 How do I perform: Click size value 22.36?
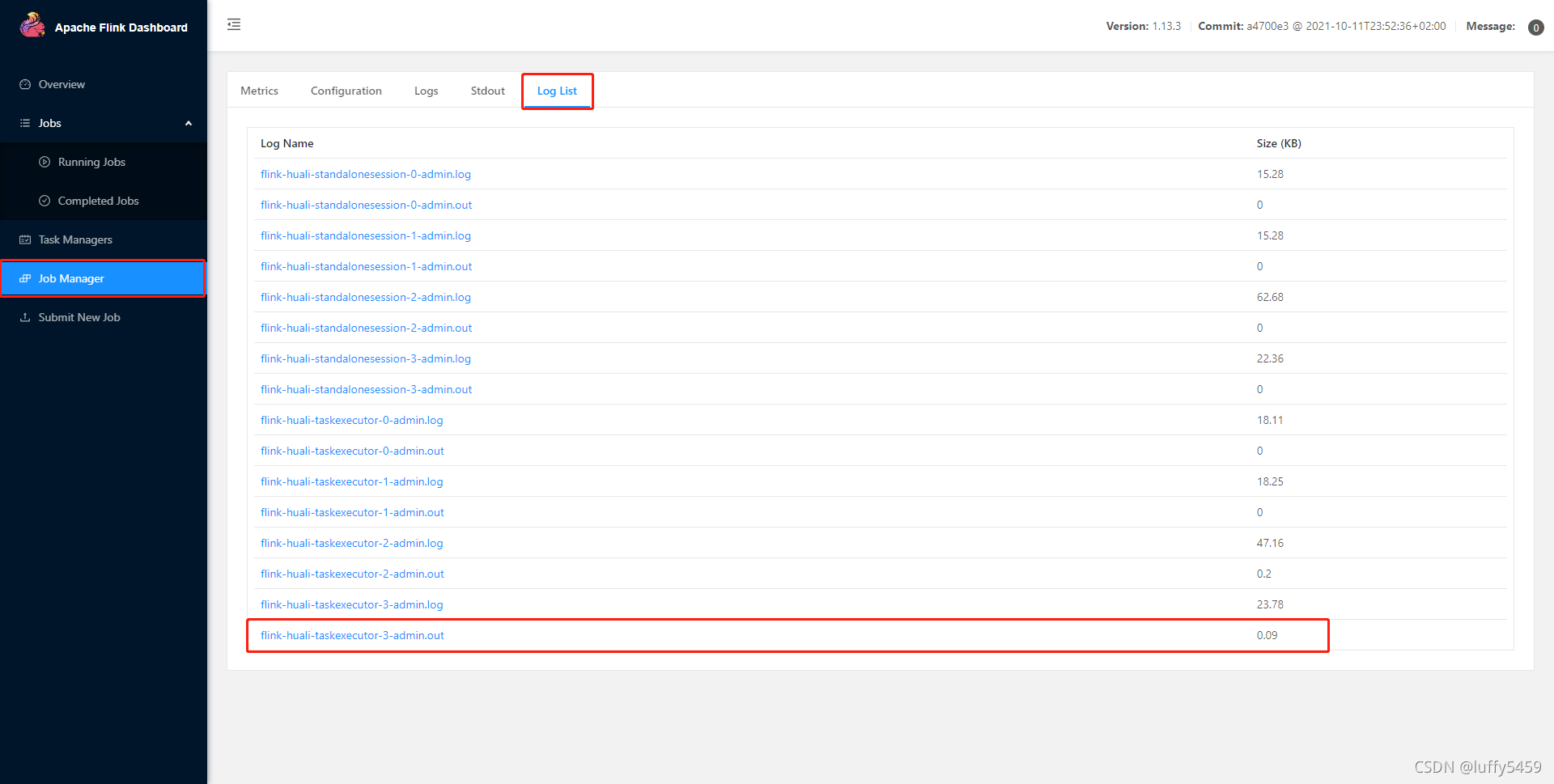(x=1270, y=358)
